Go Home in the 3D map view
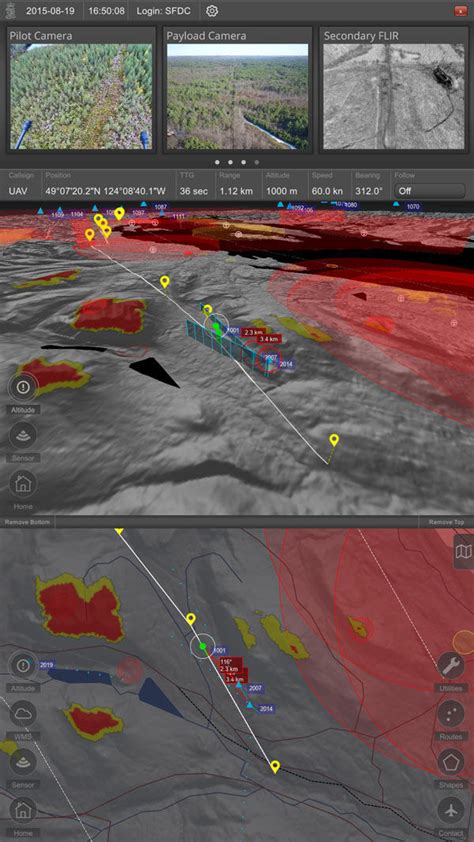 point(23,483)
